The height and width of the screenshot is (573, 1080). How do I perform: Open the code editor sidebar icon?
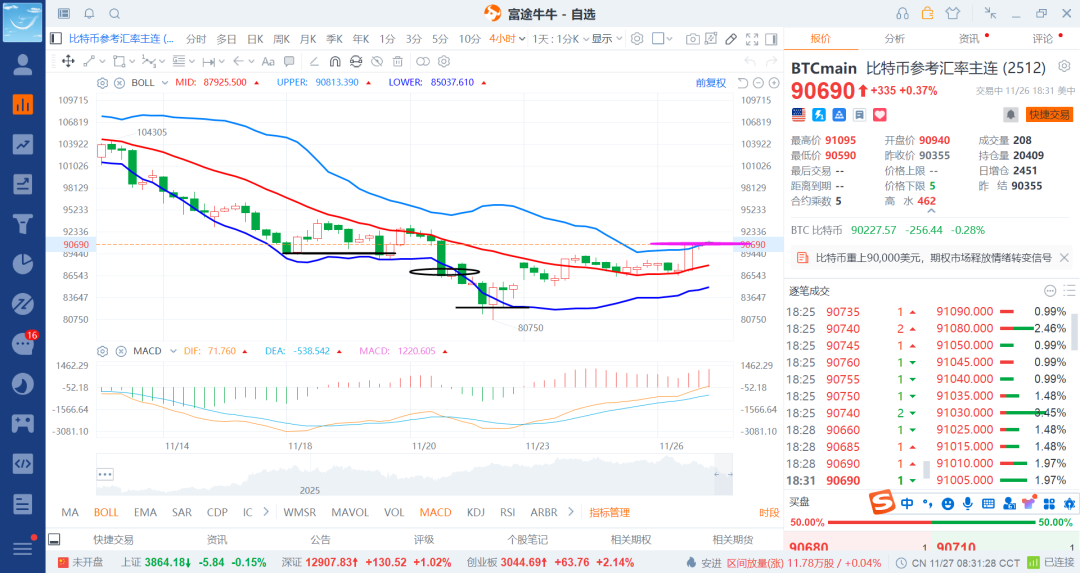point(23,463)
